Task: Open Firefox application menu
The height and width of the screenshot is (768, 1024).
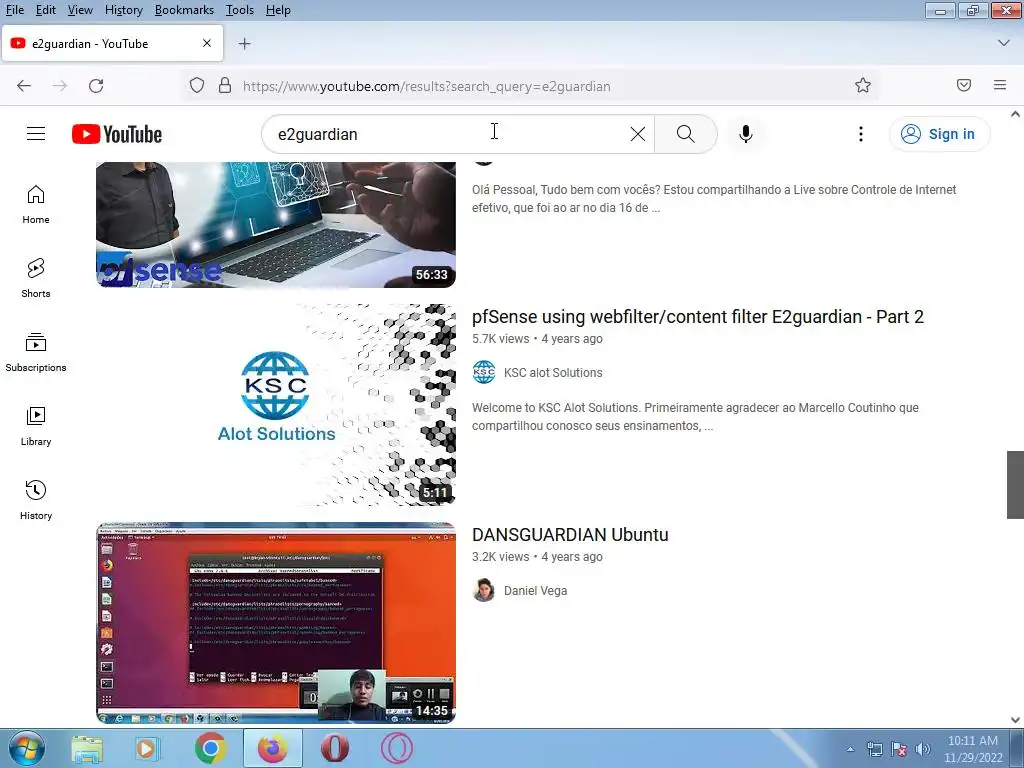Action: click(x=1000, y=85)
